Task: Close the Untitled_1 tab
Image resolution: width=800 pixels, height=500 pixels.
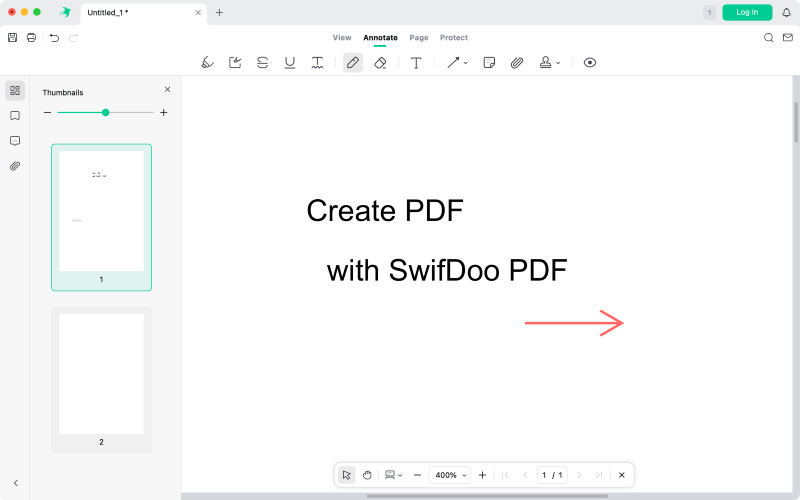Action: point(198,12)
